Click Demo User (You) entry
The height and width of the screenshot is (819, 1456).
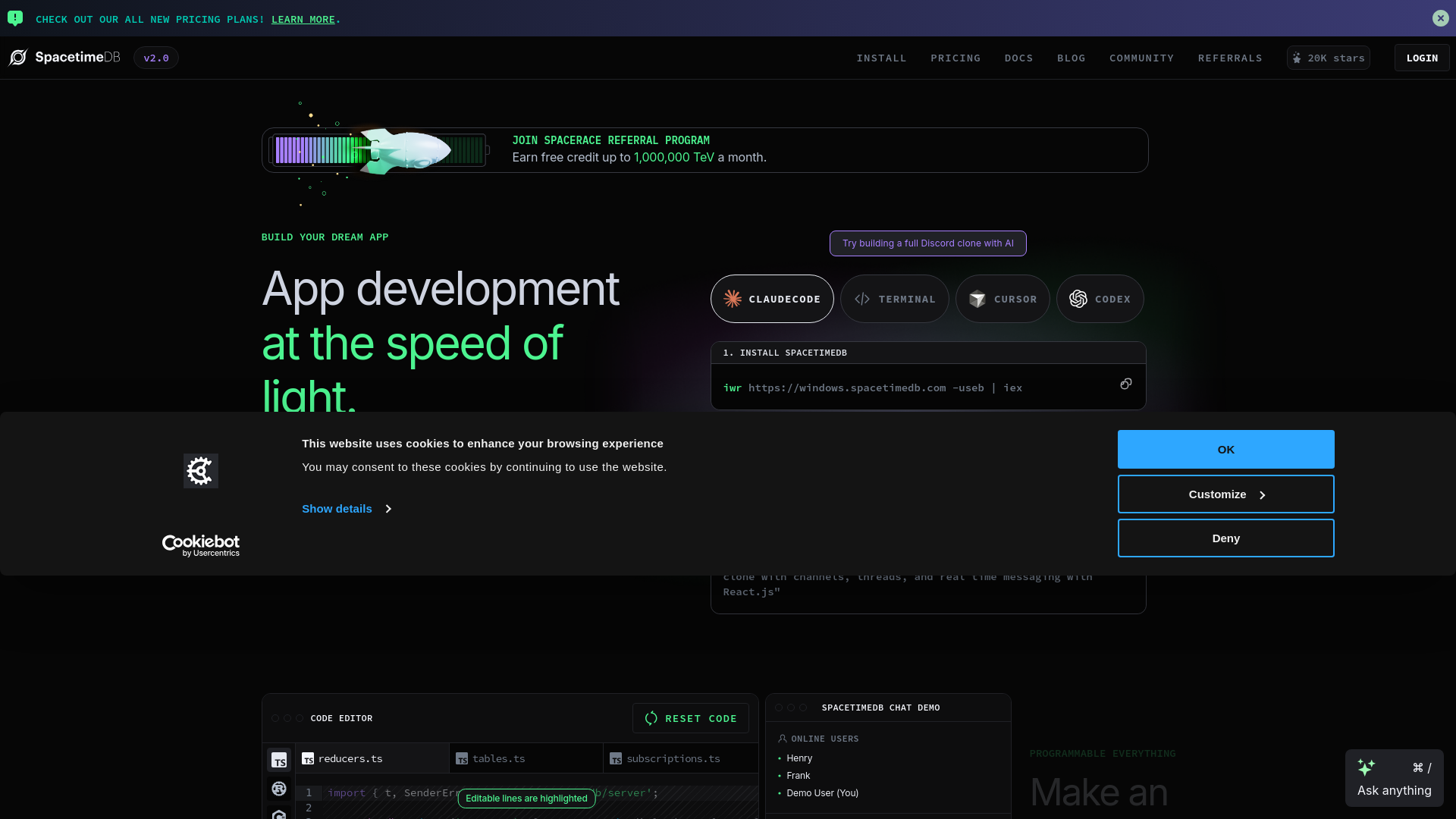pos(823,793)
